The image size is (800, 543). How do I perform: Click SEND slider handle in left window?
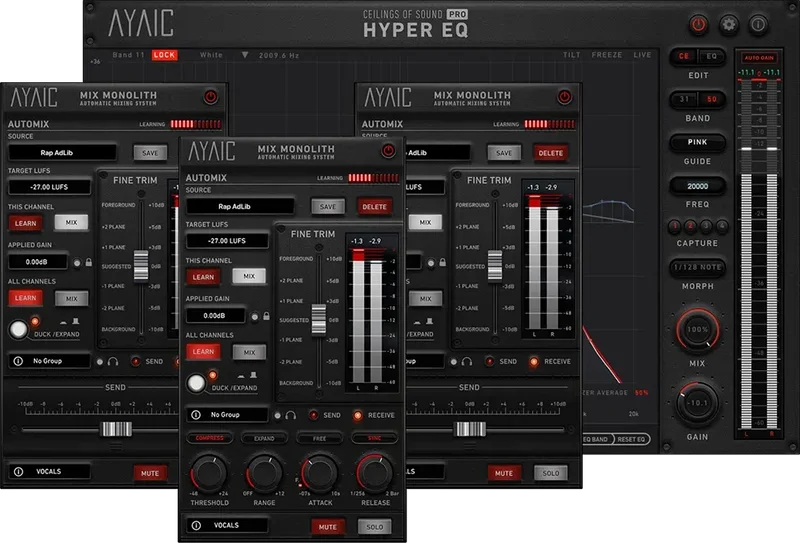tap(116, 429)
